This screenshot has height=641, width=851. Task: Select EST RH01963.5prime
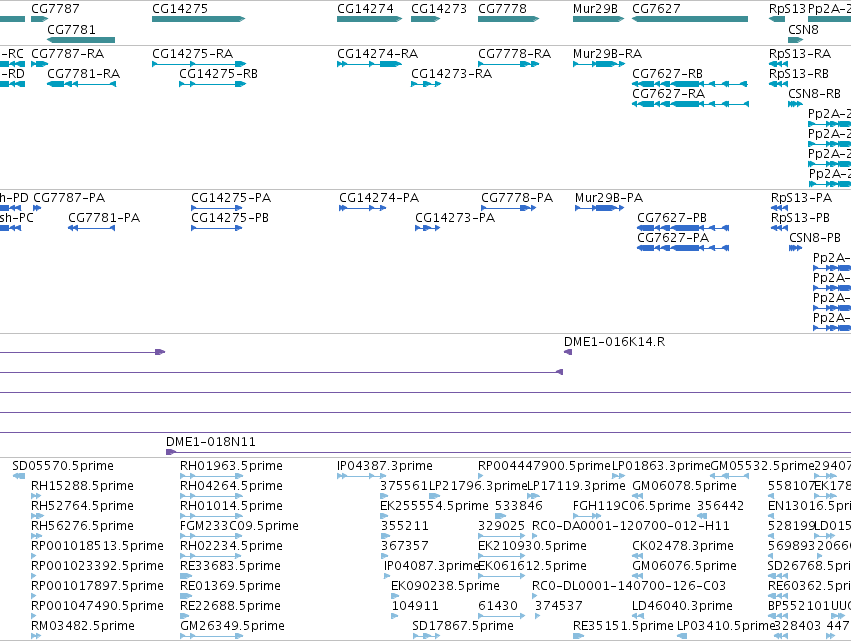(x=231, y=466)
